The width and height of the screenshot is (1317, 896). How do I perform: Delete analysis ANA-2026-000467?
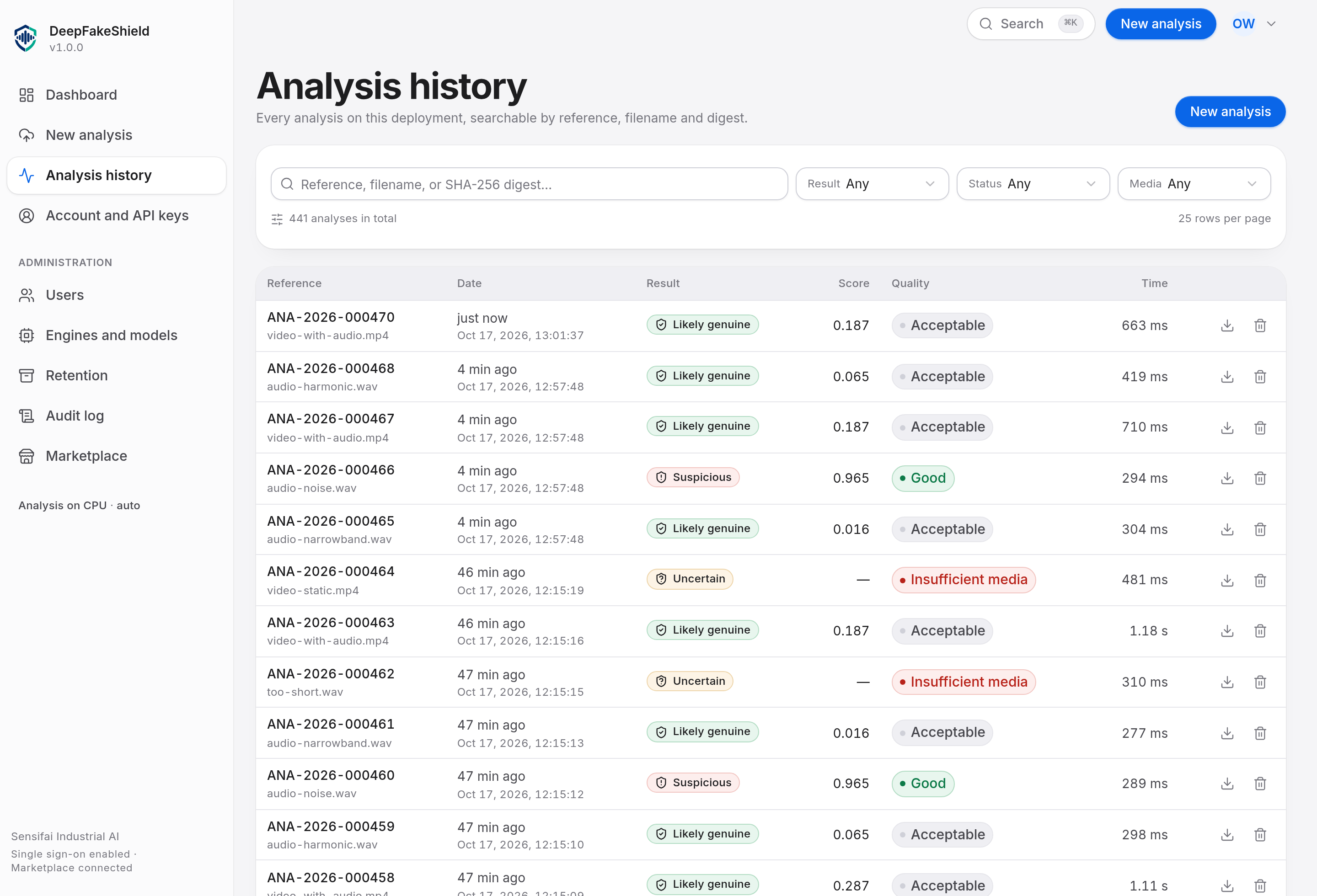click(1260, 427)
